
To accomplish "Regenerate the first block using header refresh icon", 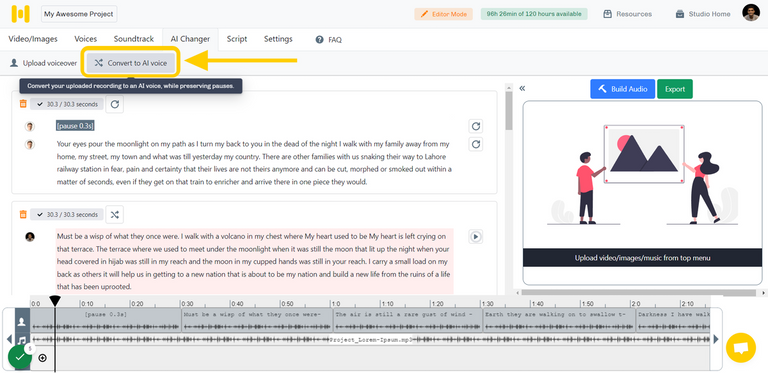I will (x=115, y=104).
